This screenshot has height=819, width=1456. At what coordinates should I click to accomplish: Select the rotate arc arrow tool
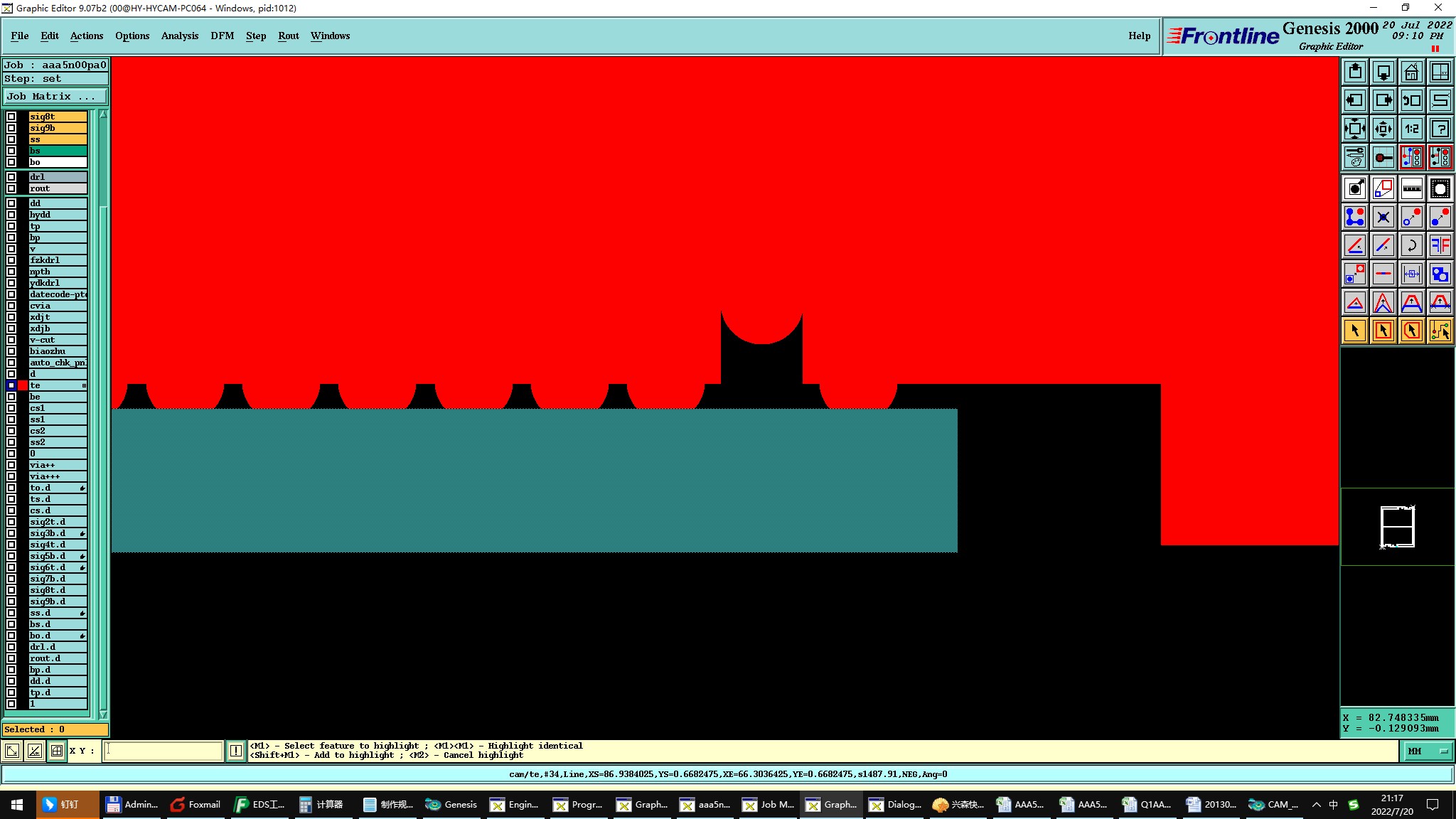[x=1412, y=245]
